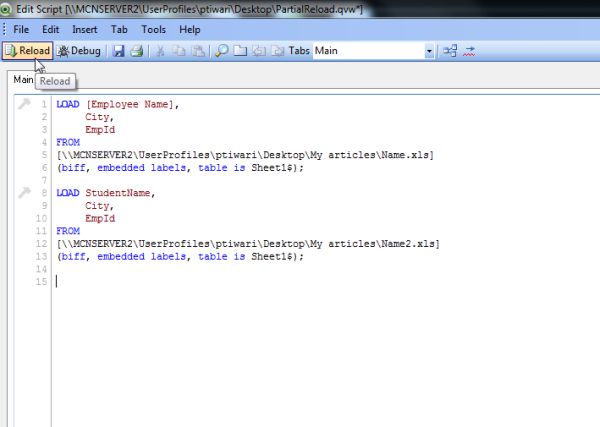Click FROM keyword on line 4
This screenshot has width=600, height=427.
pos(68,142)
